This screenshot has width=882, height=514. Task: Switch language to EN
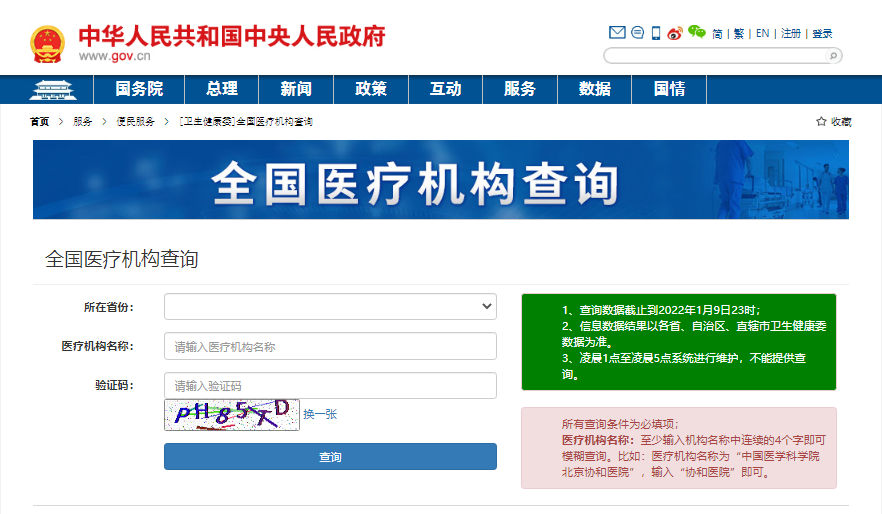coord(763,34)
